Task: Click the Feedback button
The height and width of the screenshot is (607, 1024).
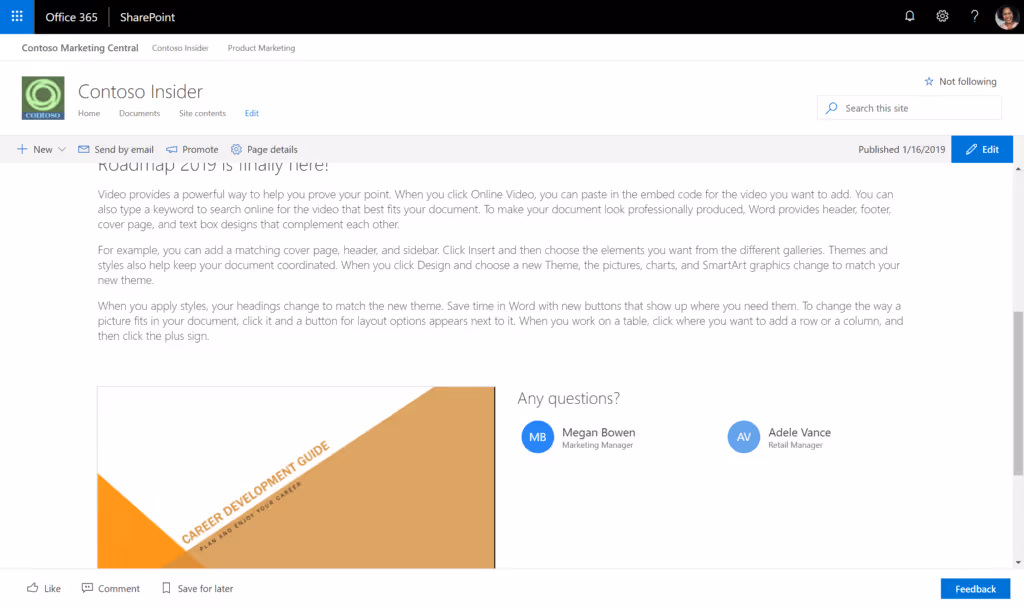Action: click(x=975, y=589)
